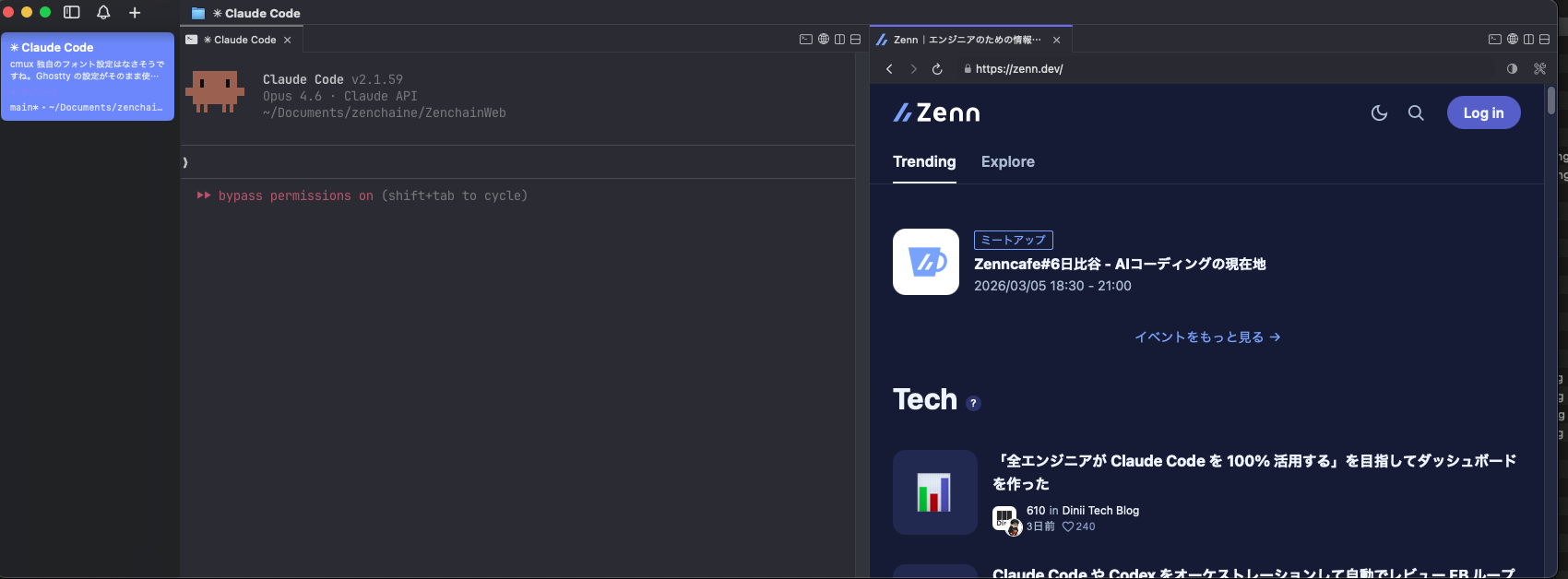The height and width of the screenshot is (579, 1568).
Task: Click the 3日前 timestamp
Action: [x=1040, y=526]
